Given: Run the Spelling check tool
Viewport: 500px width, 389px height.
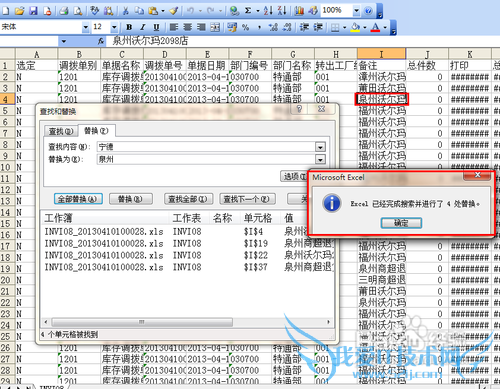Looking at the screenshot, I should (95, 11).
